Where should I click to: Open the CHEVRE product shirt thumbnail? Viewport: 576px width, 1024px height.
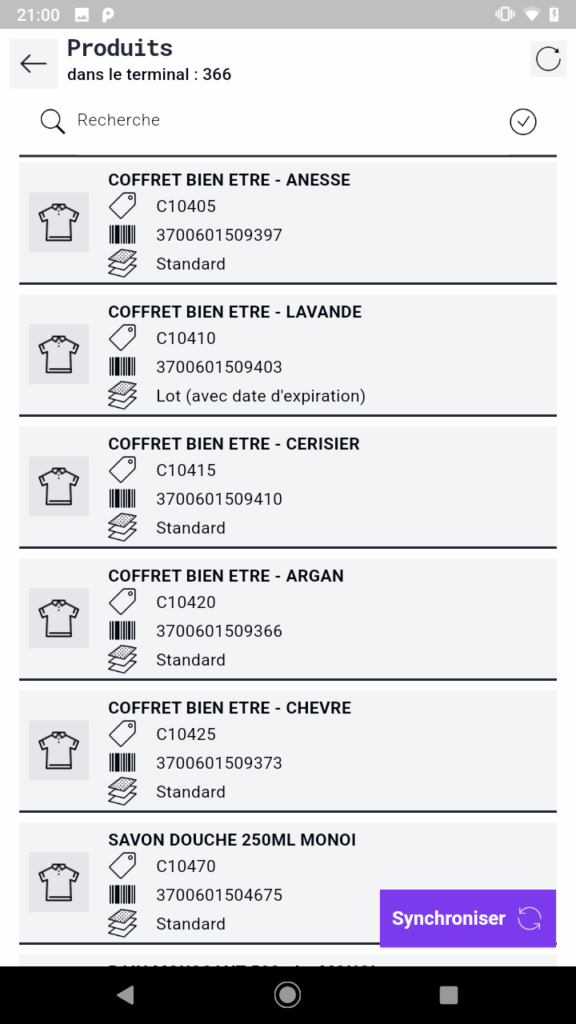[x=59, y=750]
